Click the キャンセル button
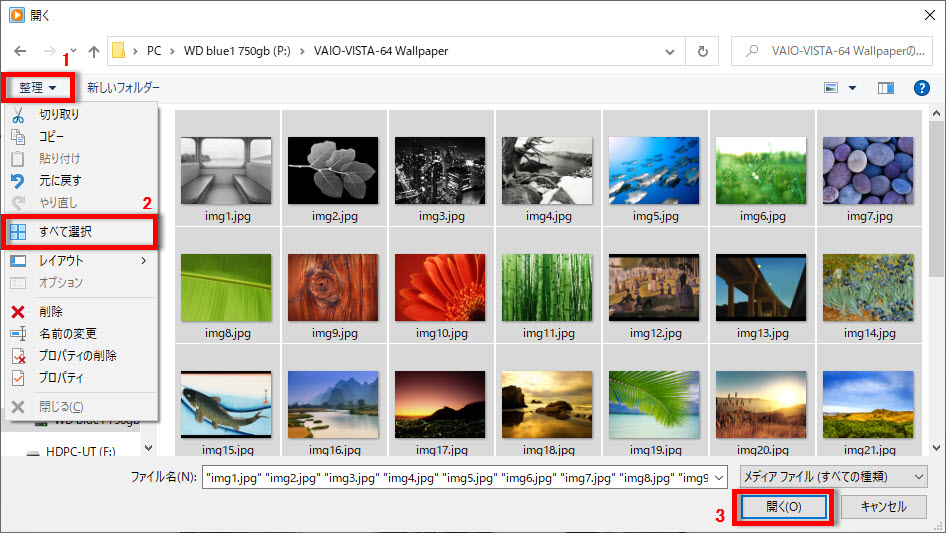This screenshot has width=946, height=533. tap(883, 507)
